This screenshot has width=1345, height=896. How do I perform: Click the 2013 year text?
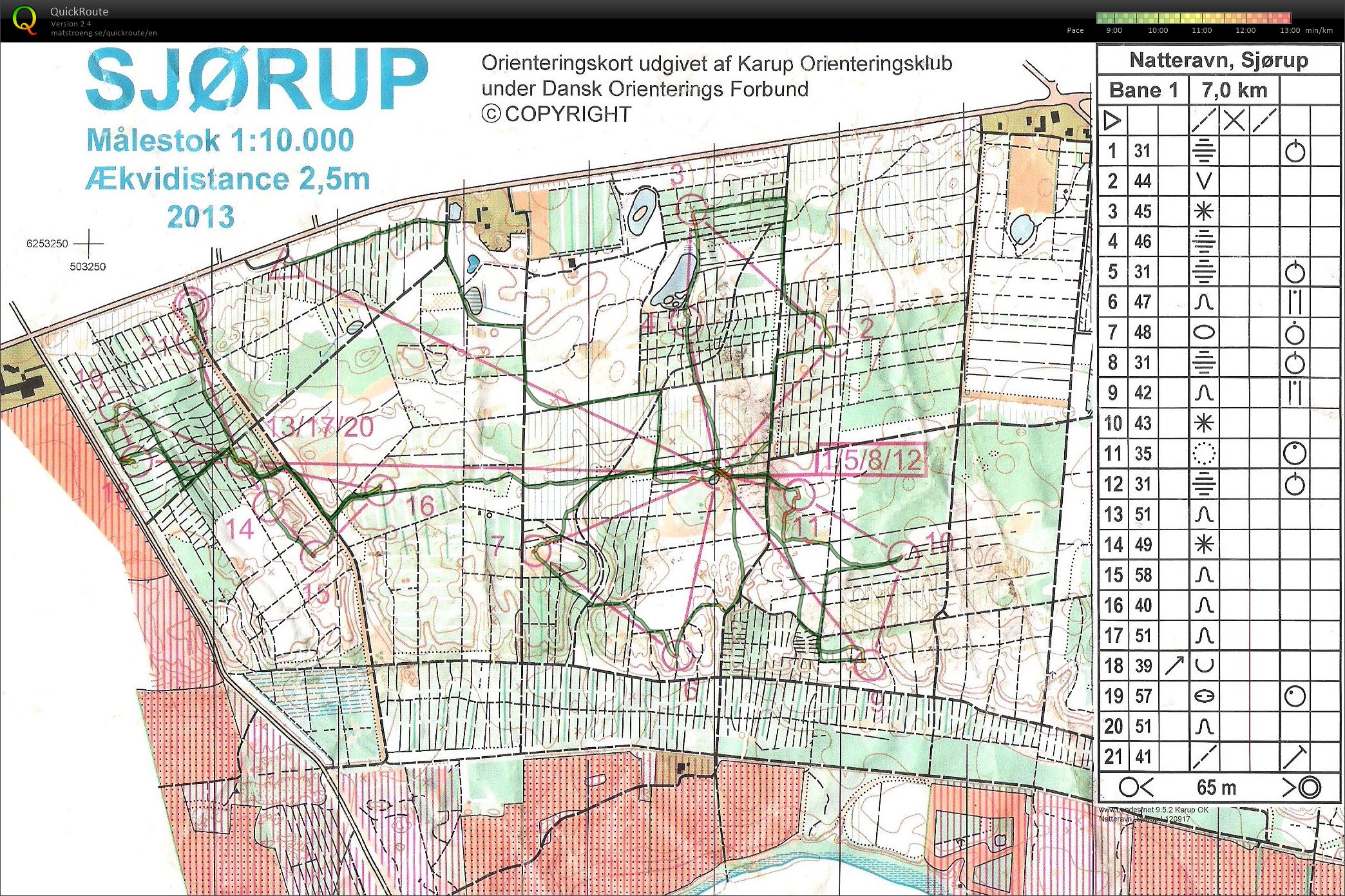[201, 217]
